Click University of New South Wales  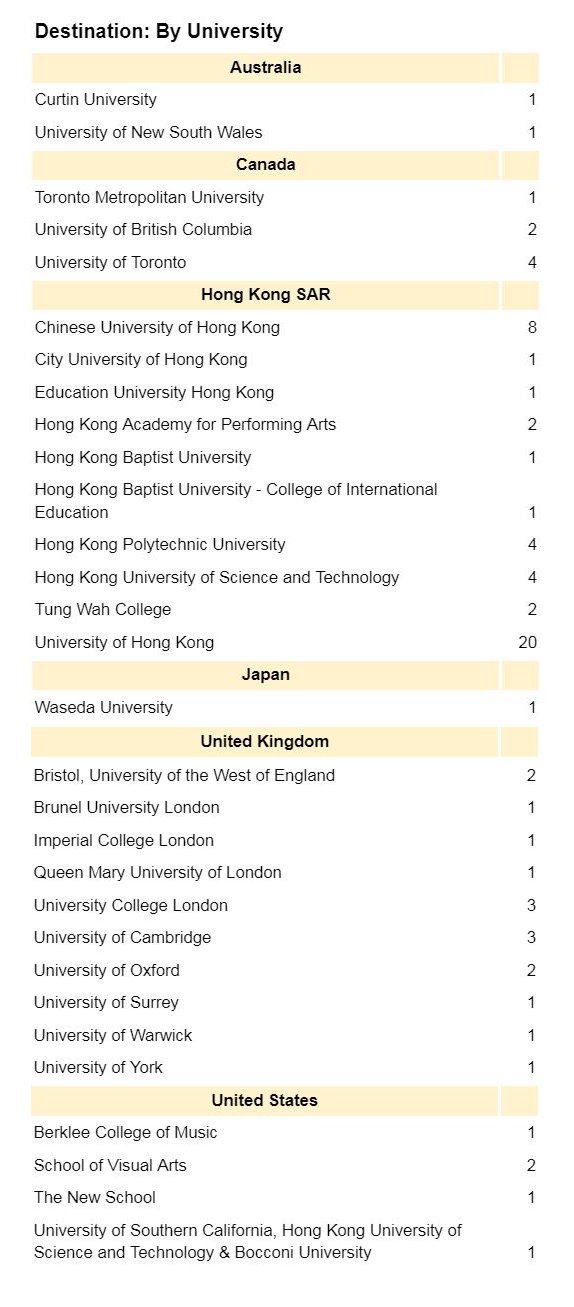pyautogui.click(x=148, y=132)
